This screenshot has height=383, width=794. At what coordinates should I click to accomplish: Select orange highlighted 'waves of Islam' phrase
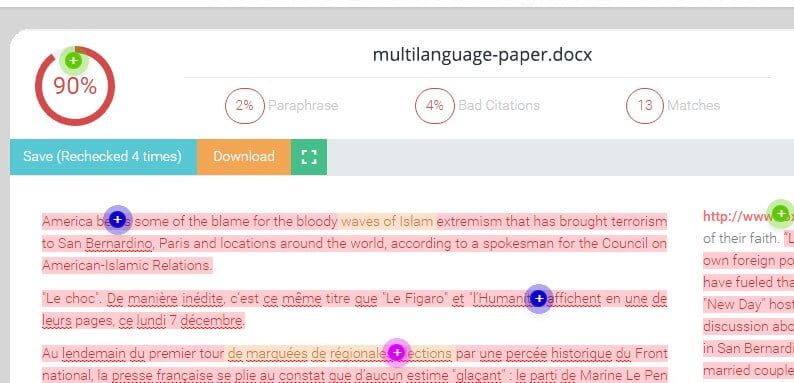[387, 221]
